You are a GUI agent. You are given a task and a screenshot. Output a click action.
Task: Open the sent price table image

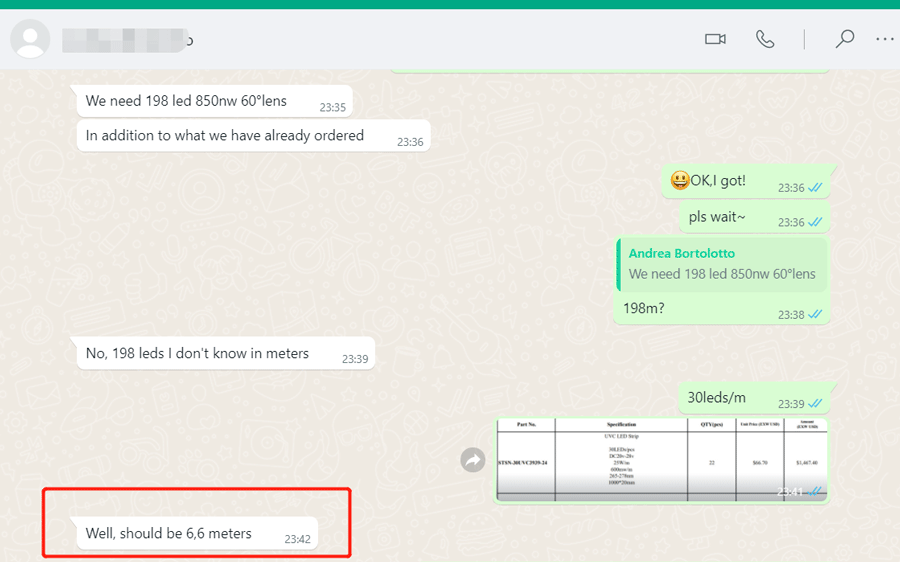point(661,460)
